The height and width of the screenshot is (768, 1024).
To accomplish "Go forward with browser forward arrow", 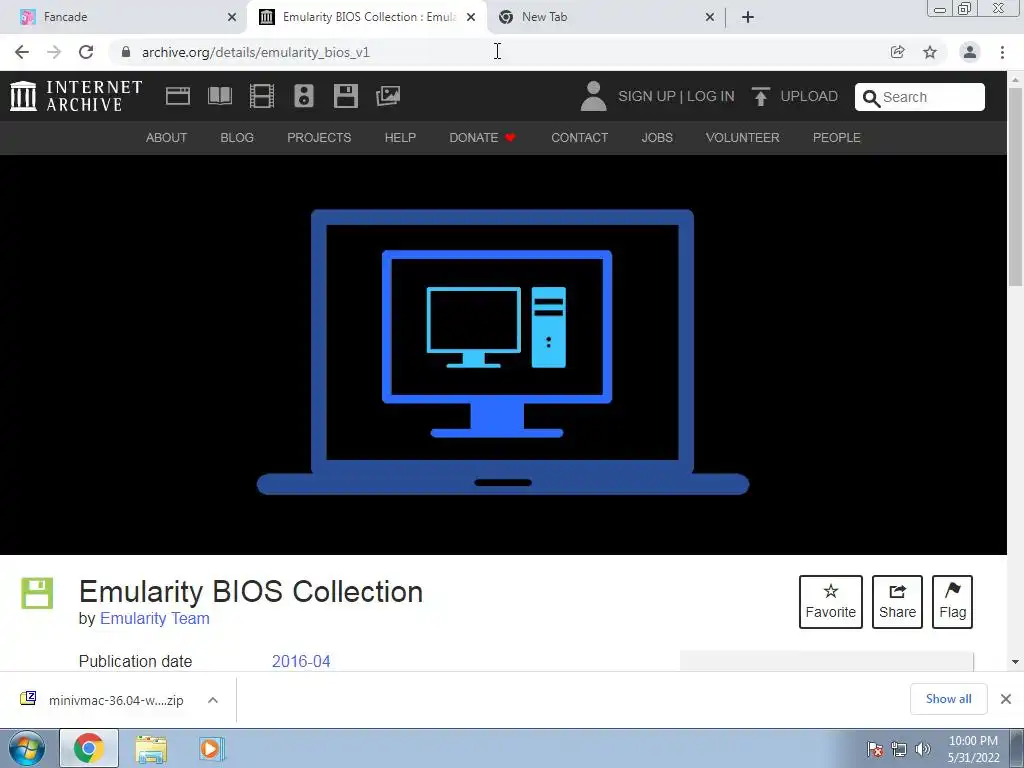I will click(x=54, y=52).
